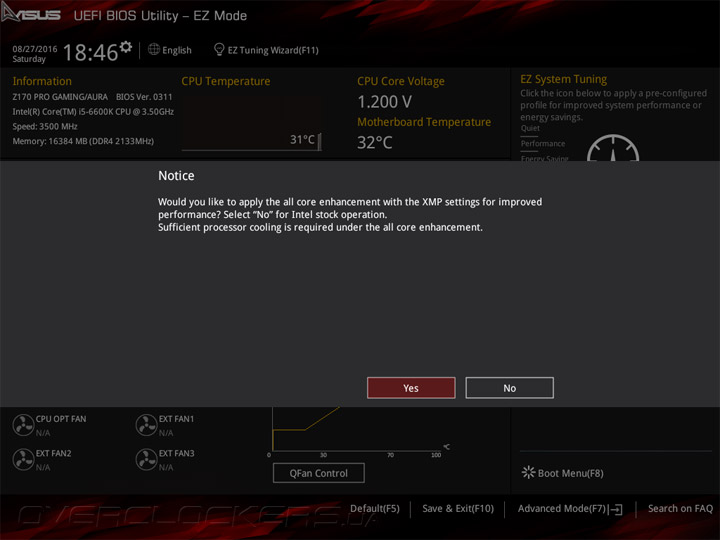Click the ASUS logo

(31, 13)
